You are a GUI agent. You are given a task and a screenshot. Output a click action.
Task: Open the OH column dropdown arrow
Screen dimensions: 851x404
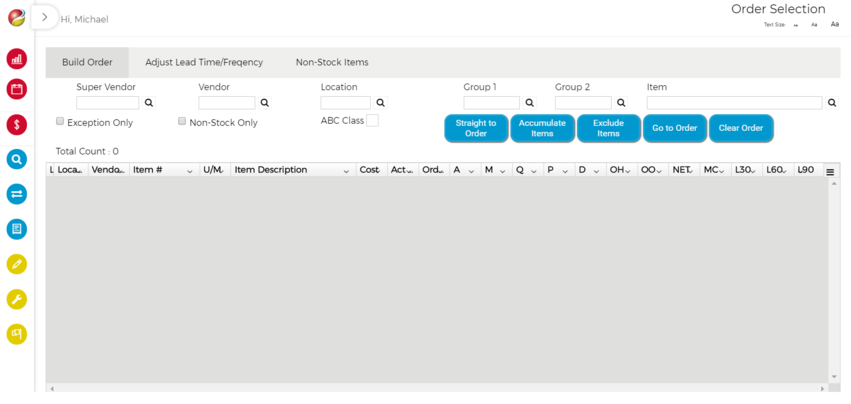(628, 171)
